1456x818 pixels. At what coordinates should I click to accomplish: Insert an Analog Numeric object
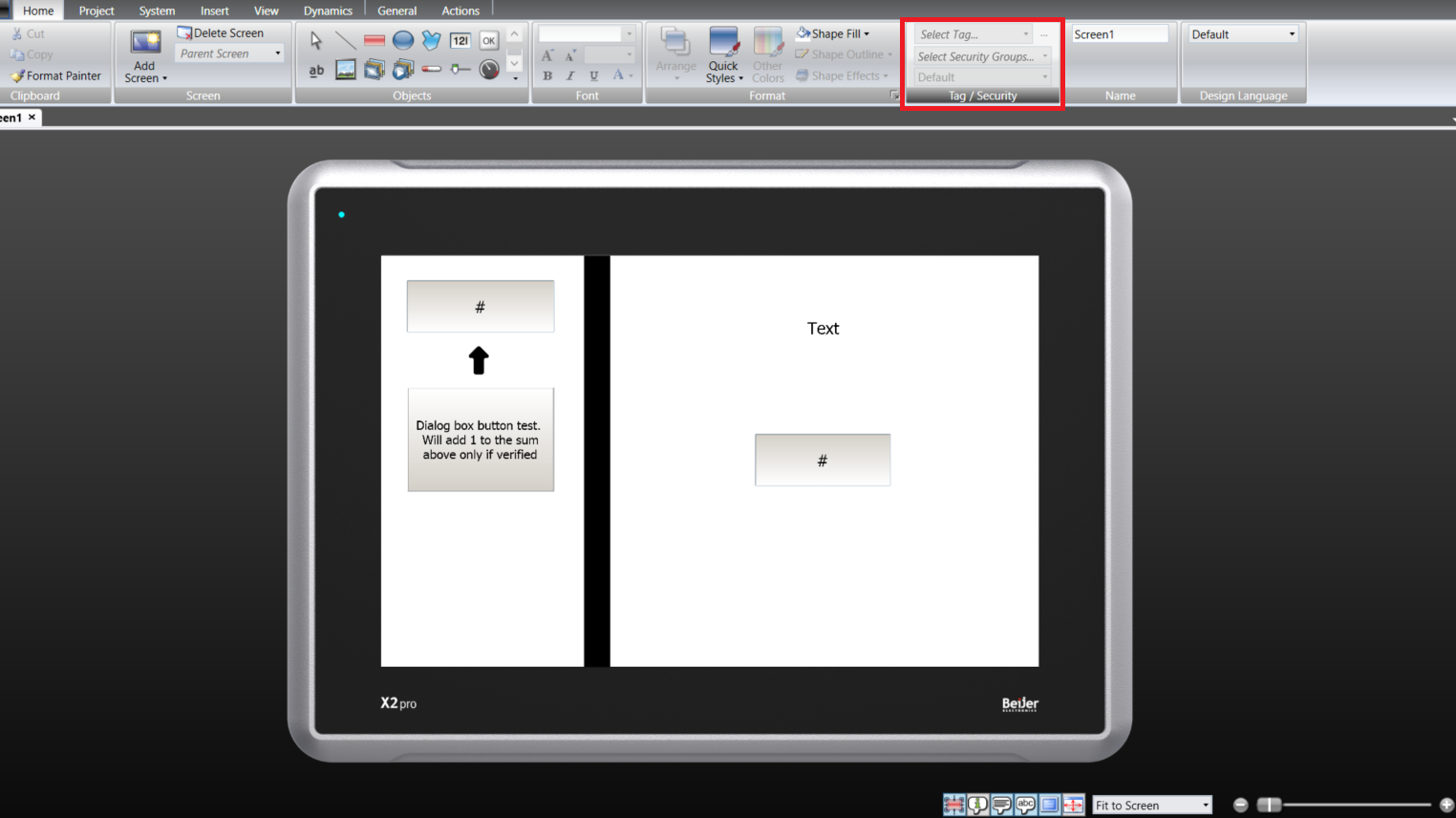(460, 40)
